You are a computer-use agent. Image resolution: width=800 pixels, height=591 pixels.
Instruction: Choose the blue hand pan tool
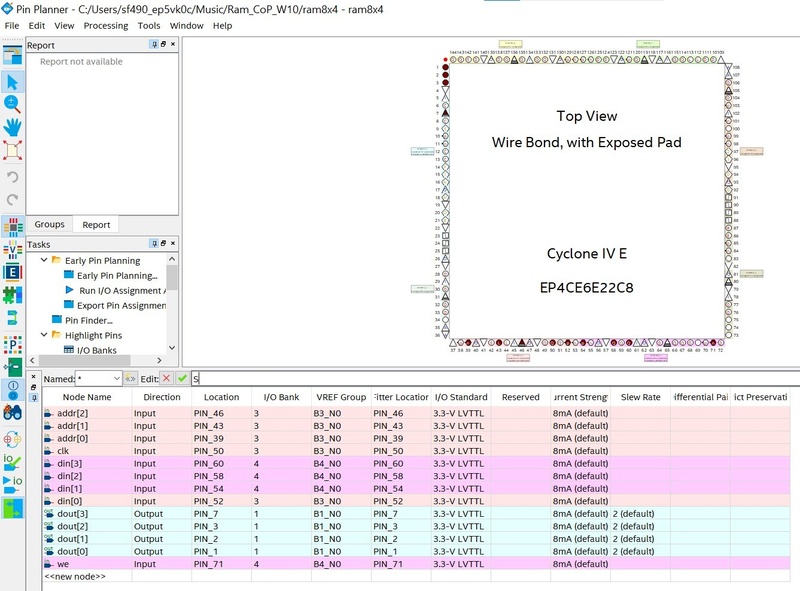[13, 127]
